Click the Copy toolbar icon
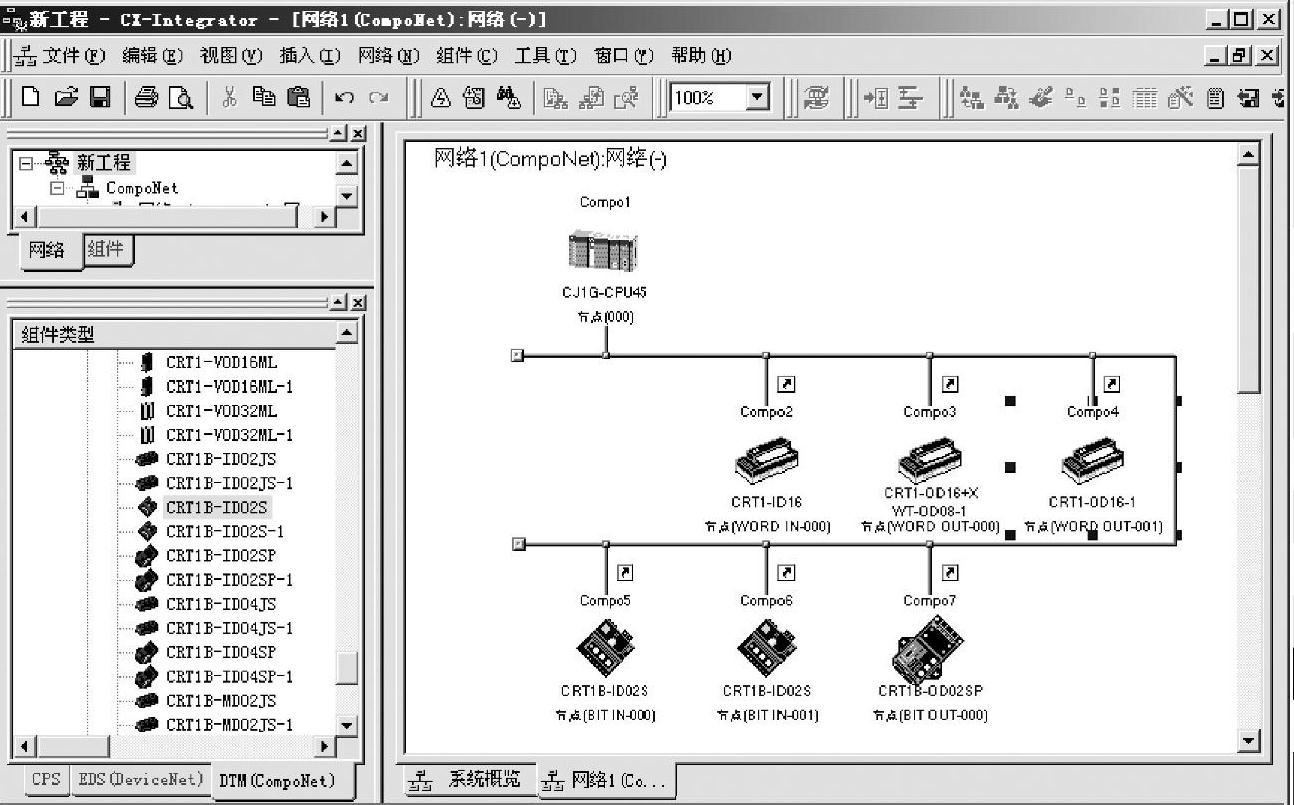 click(264, 97)
